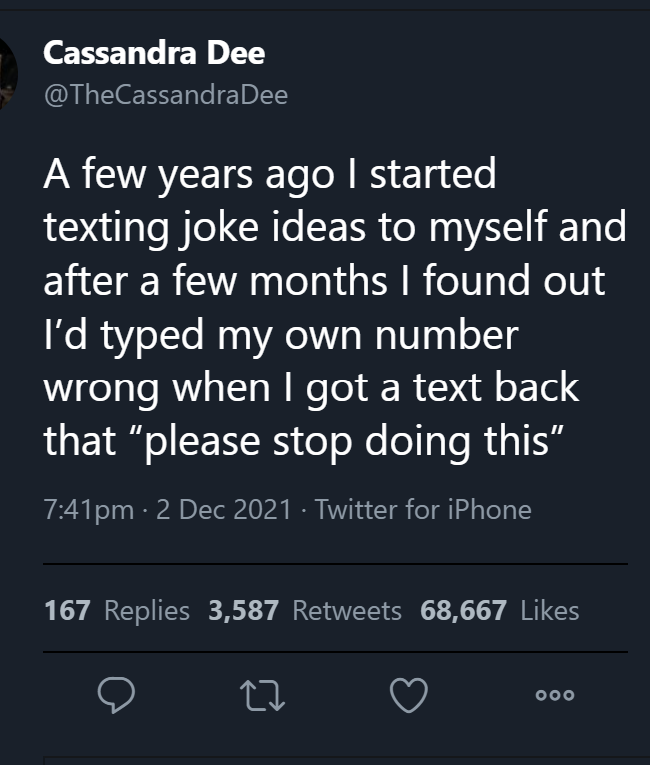Retweet this post using the arrows icon
The width and height of the screenshot is (650, 765).
click(x=264, y=694)
